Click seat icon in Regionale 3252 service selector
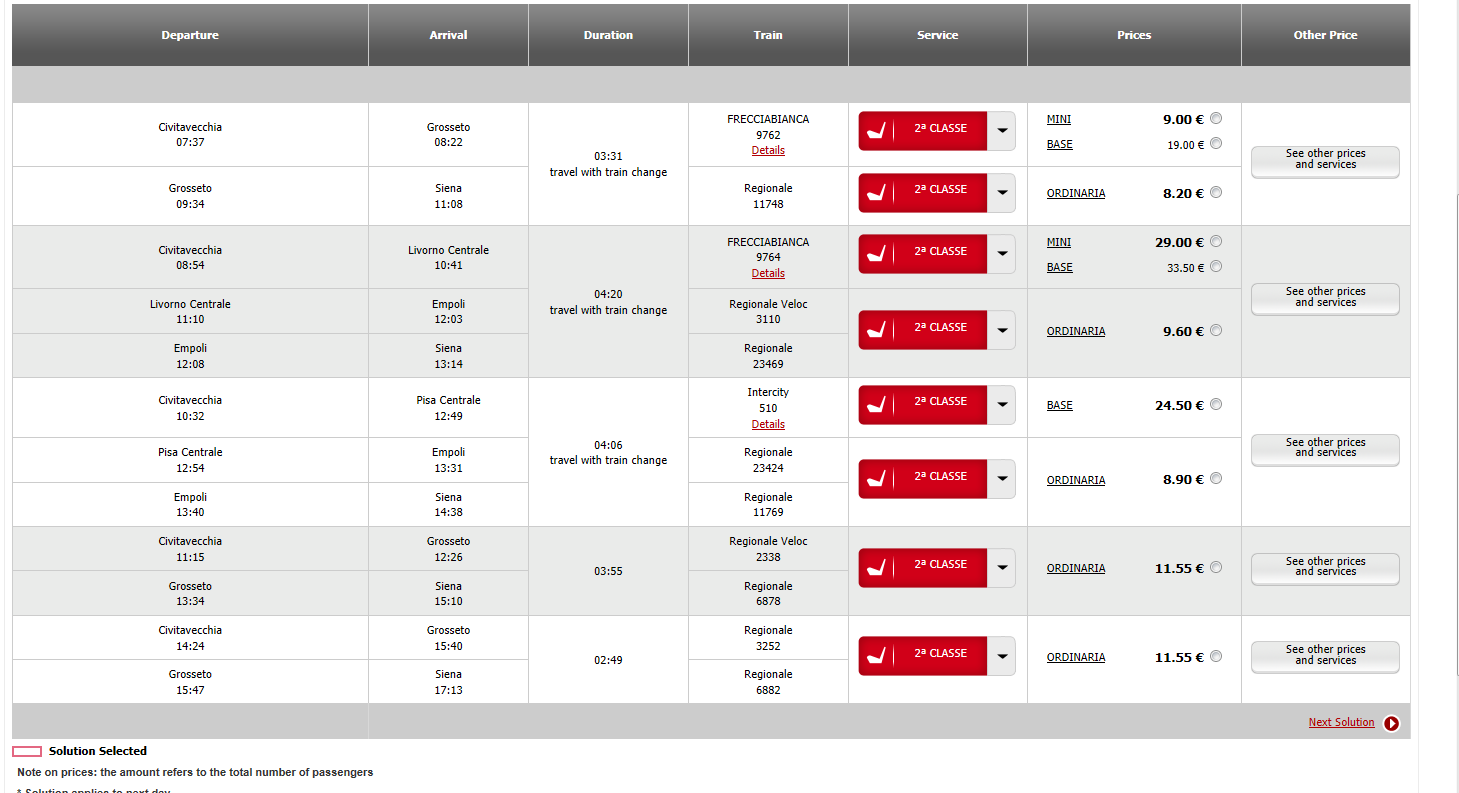The height and width of the screenshot is (793, 1459). click(876, 657)
